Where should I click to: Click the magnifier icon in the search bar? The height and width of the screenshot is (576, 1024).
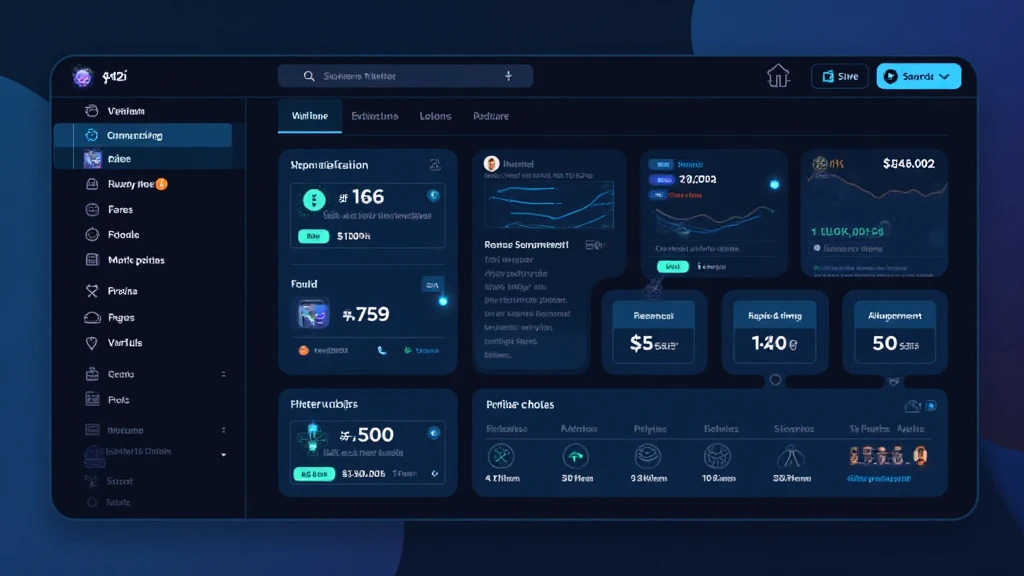pos(309,76)
